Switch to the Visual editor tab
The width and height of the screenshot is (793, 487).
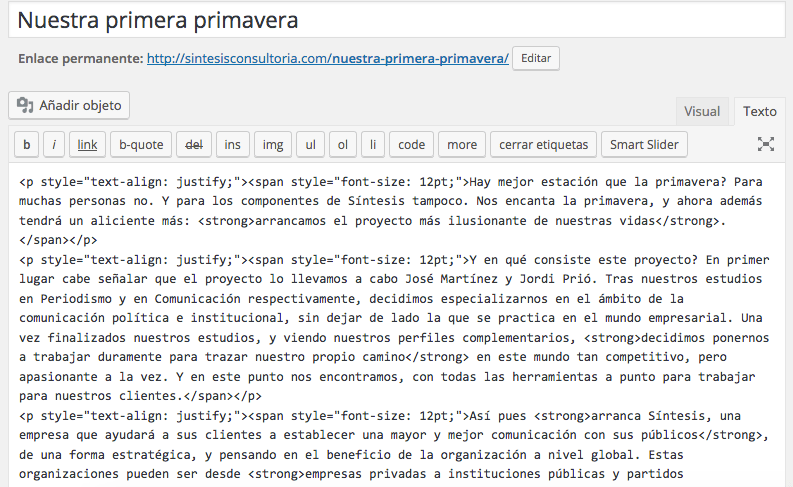[702, 111]
